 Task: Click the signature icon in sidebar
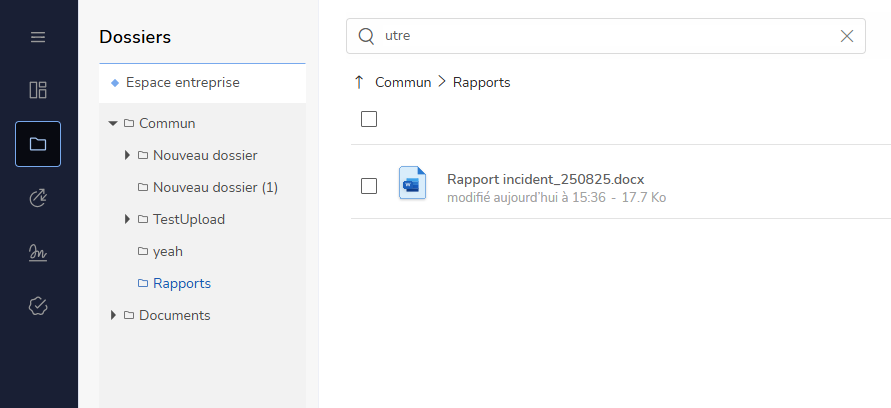point(38,252)
